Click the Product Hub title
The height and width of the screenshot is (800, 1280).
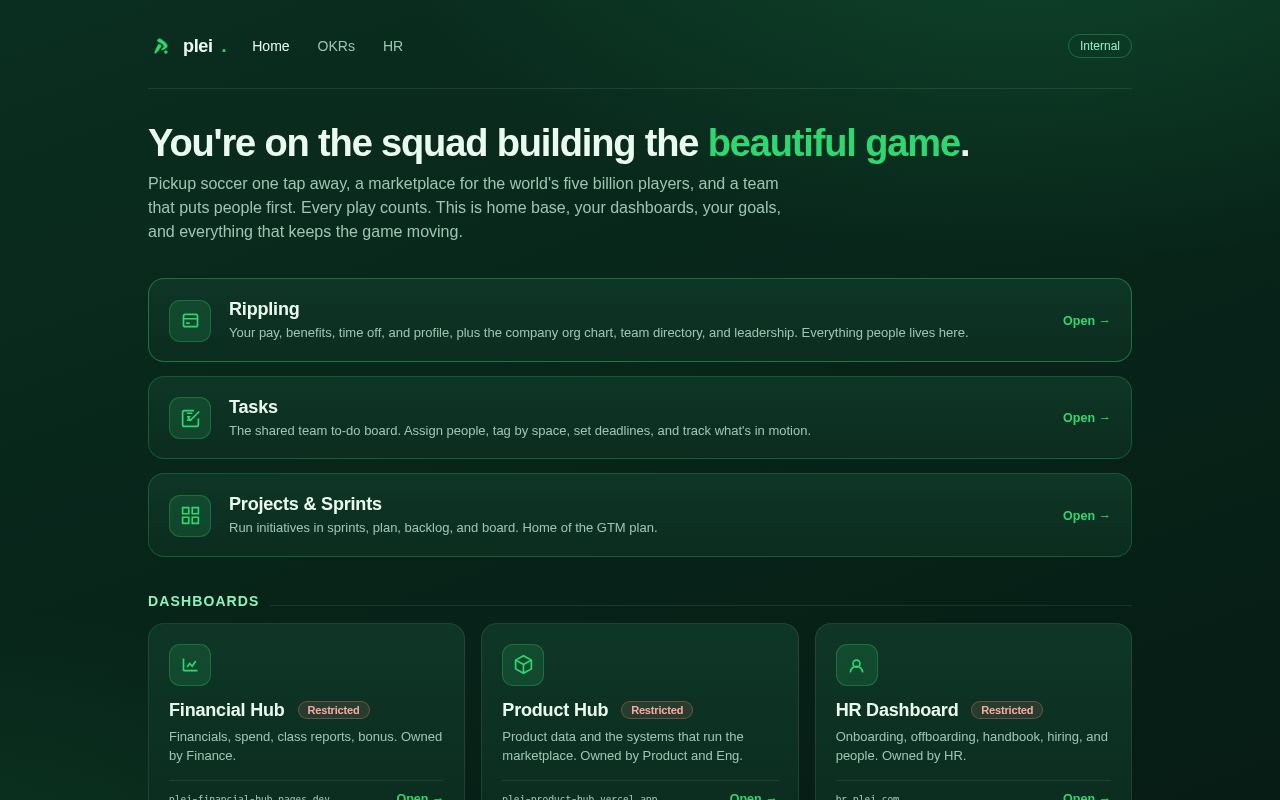click(555, 710)
